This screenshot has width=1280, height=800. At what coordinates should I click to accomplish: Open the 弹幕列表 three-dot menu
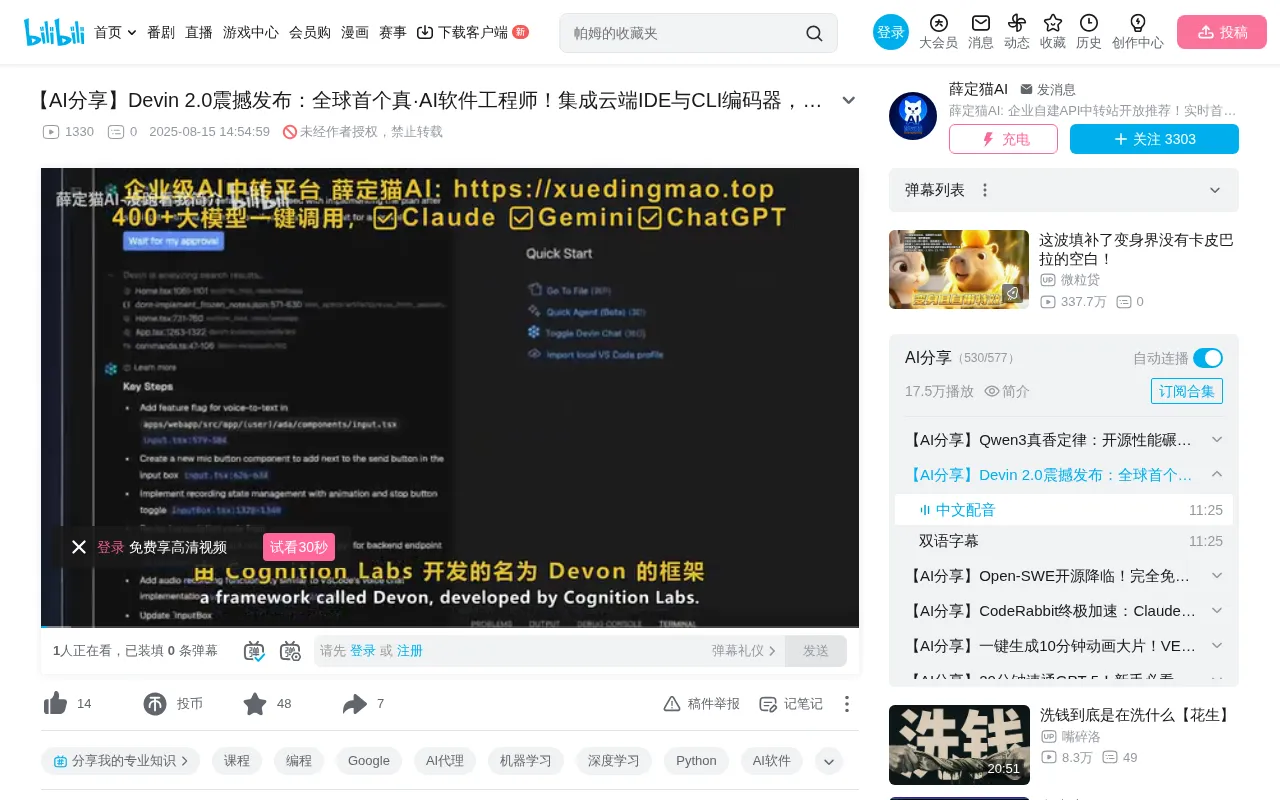pos(985,190)
